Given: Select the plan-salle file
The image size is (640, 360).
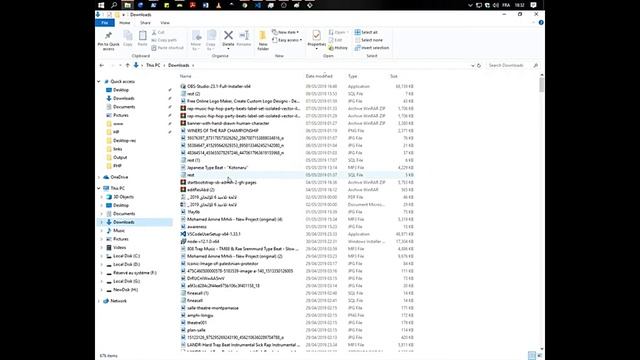Looking at the screenshot, I should (196, 330).
